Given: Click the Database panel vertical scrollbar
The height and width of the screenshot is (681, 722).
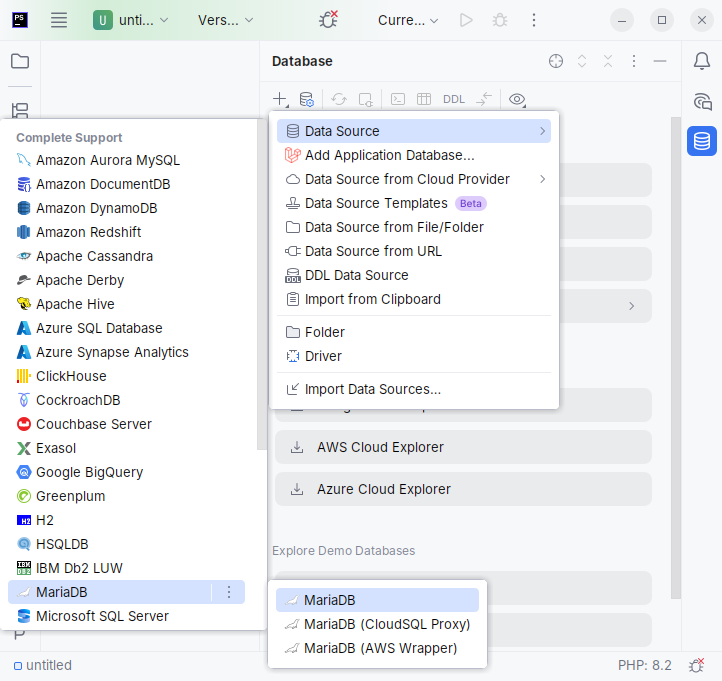Looking at the screenshot, I should coord(675,357).
